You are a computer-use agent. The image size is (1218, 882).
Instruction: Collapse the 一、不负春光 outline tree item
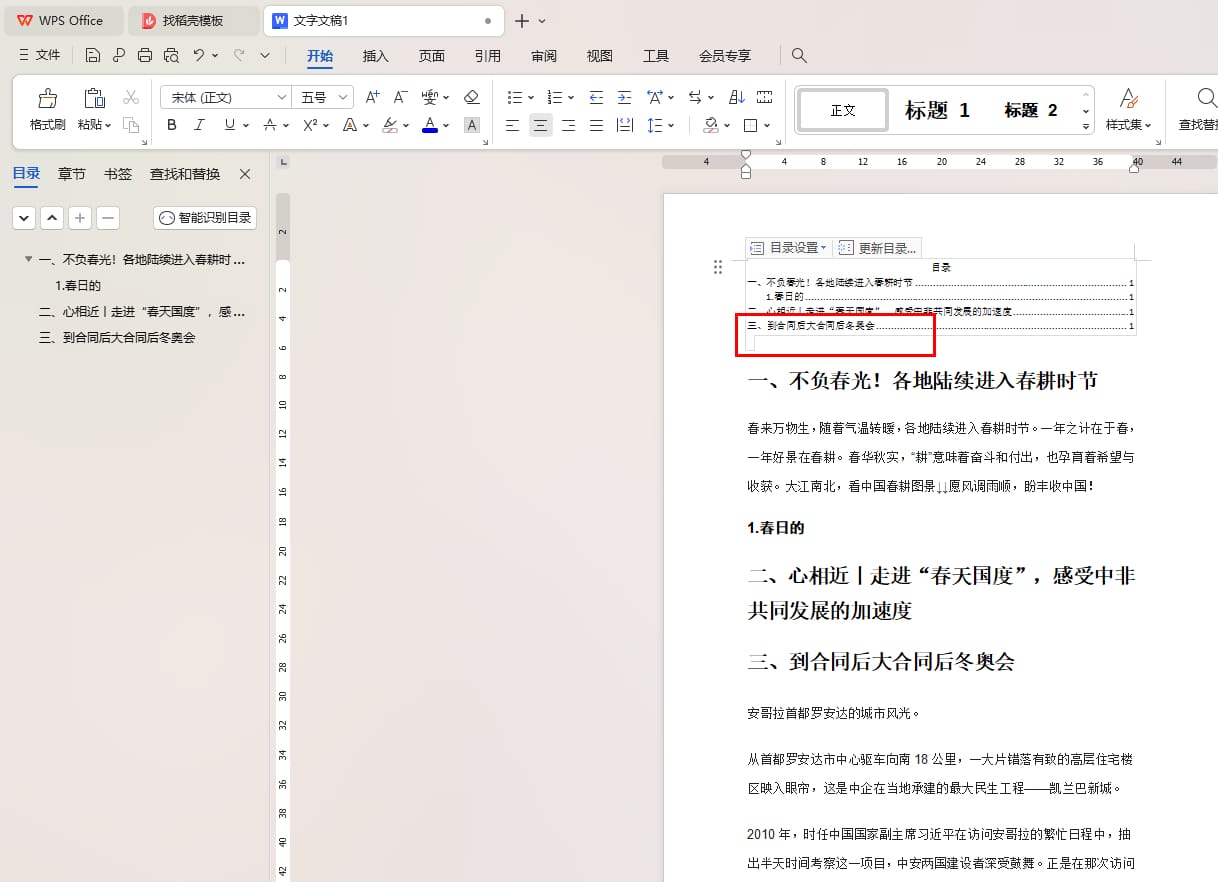pos(28,259)
